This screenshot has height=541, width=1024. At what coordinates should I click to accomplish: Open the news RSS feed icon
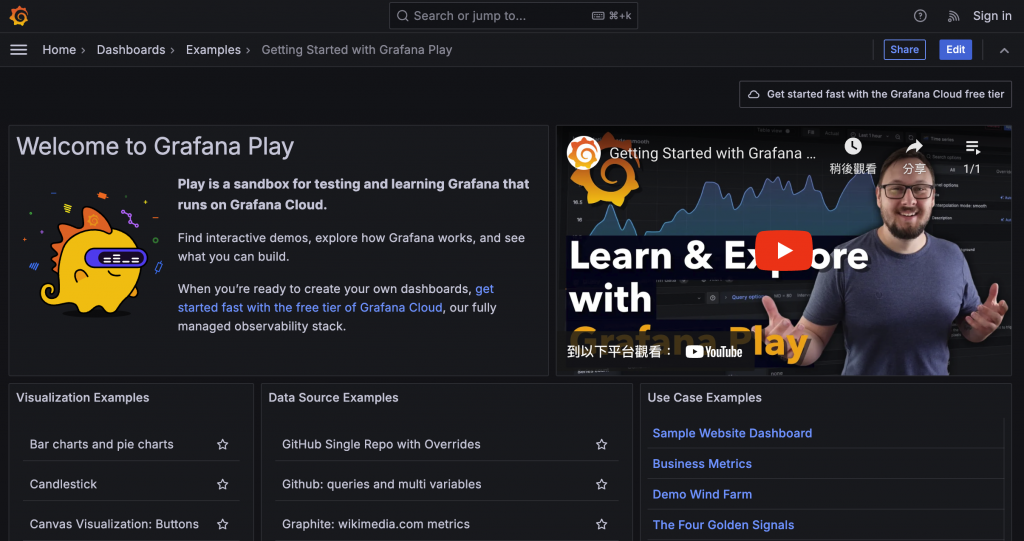(x=953, y=16)
